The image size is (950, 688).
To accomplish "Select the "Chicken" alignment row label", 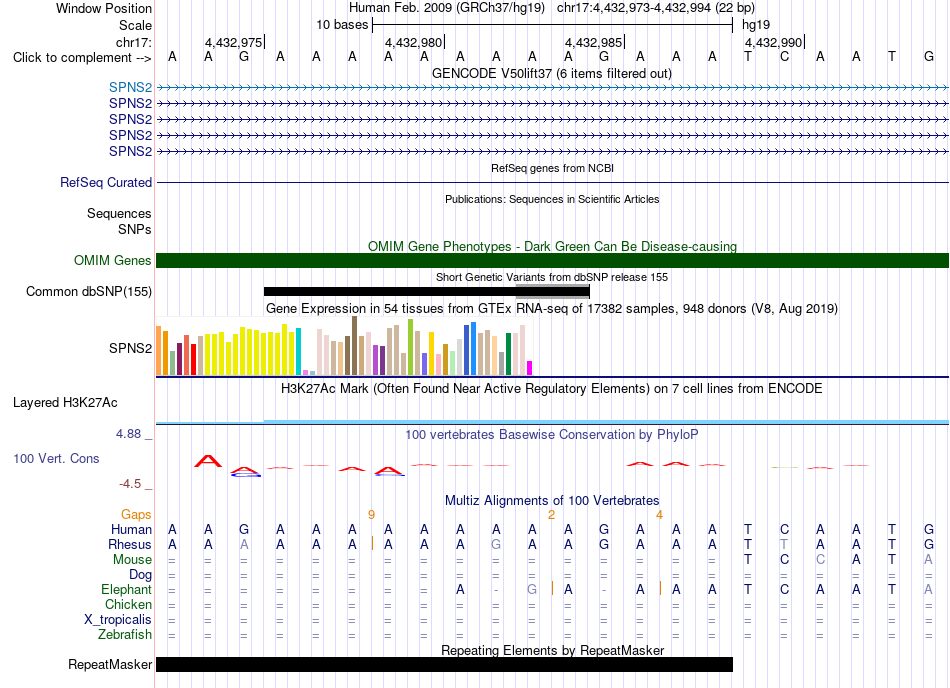I will (x=128, y=604).
